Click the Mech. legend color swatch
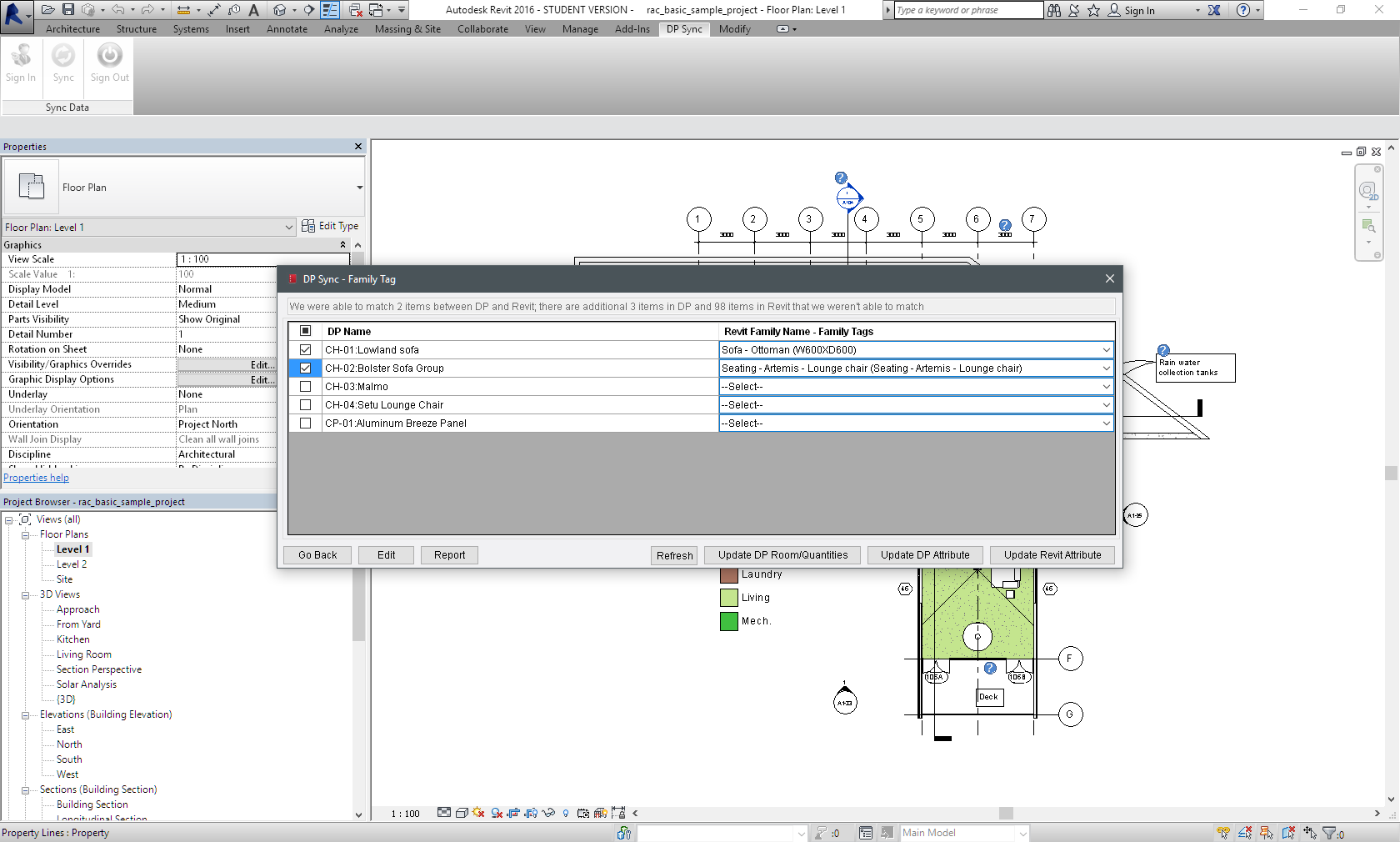This screenshot has height=842, width=1400. [729, 621]
